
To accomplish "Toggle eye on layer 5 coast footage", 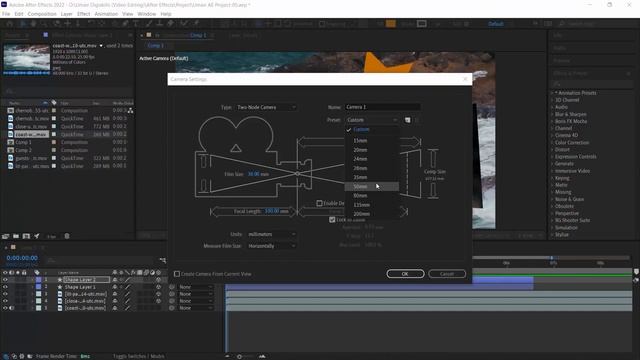I will tap(5, 308).
